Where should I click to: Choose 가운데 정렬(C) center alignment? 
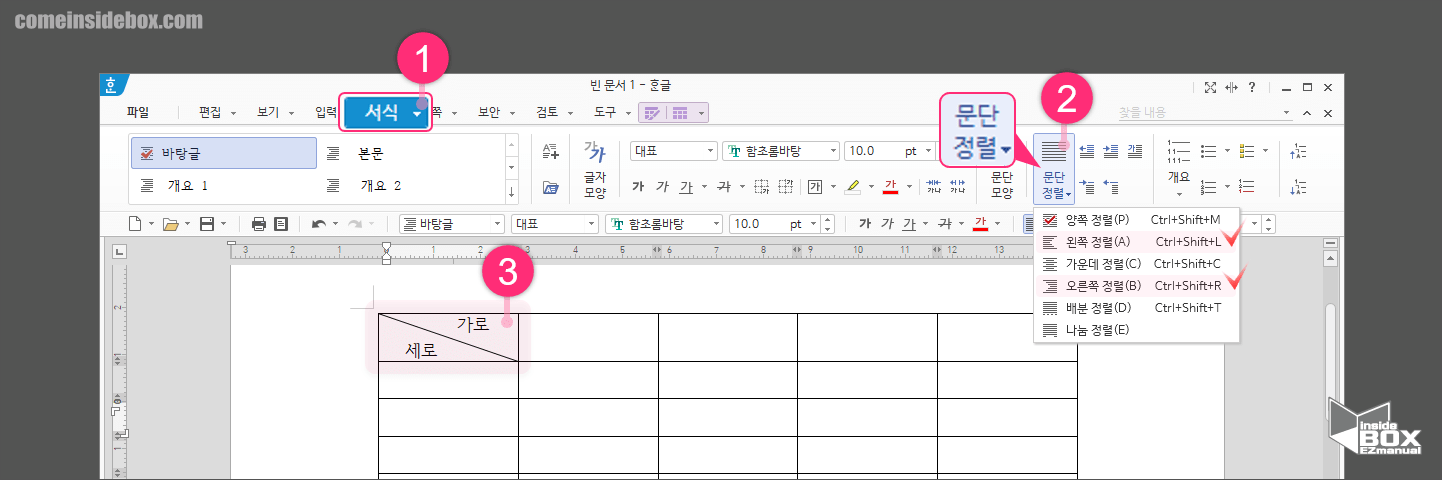pos(1136,264)
